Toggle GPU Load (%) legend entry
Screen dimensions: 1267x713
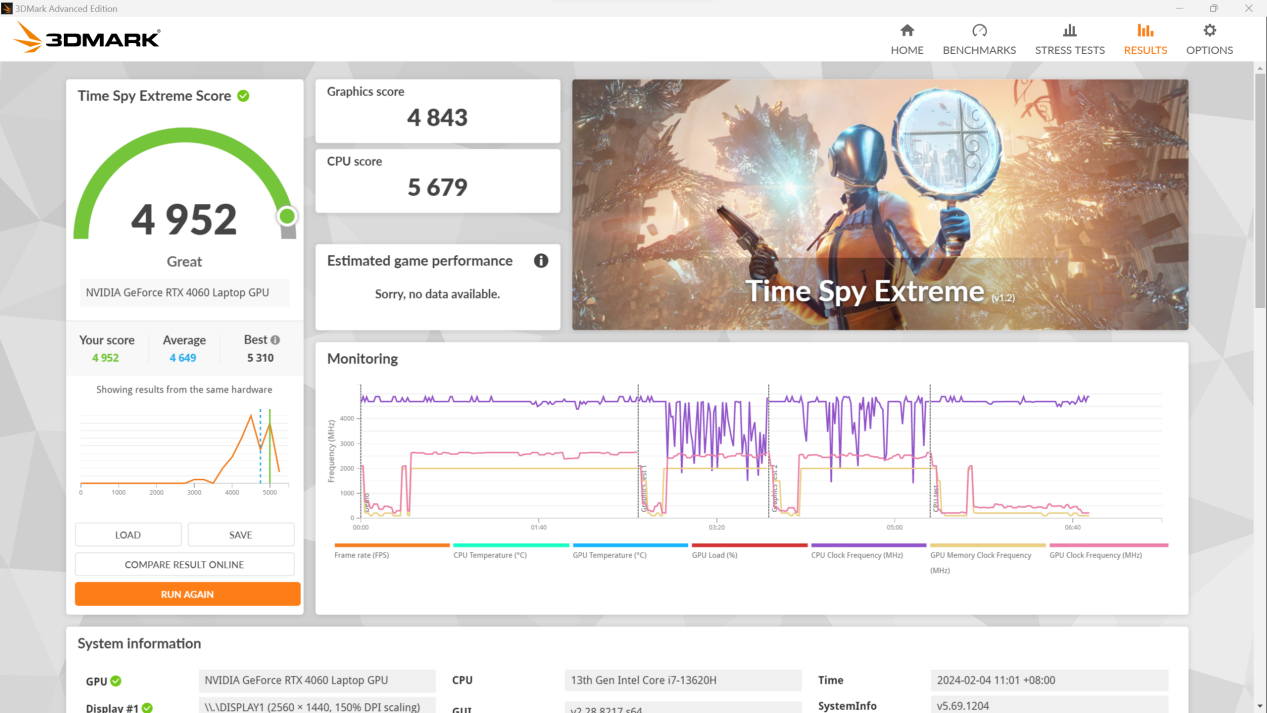[749, 551]
